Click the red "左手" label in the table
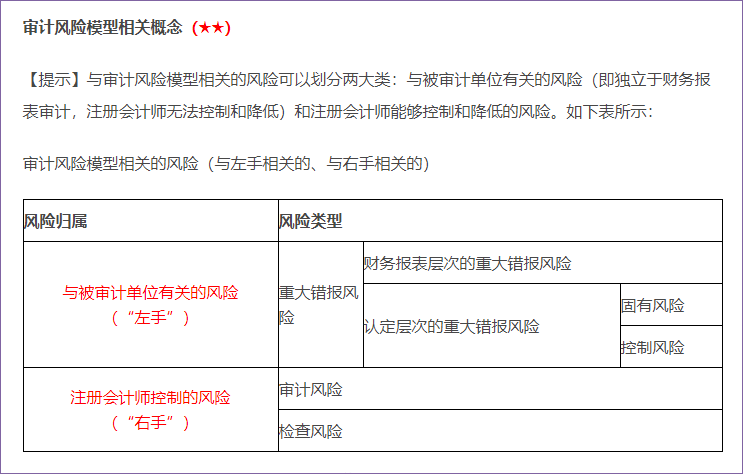The image size is (743, 474). [x=151, y=317]
